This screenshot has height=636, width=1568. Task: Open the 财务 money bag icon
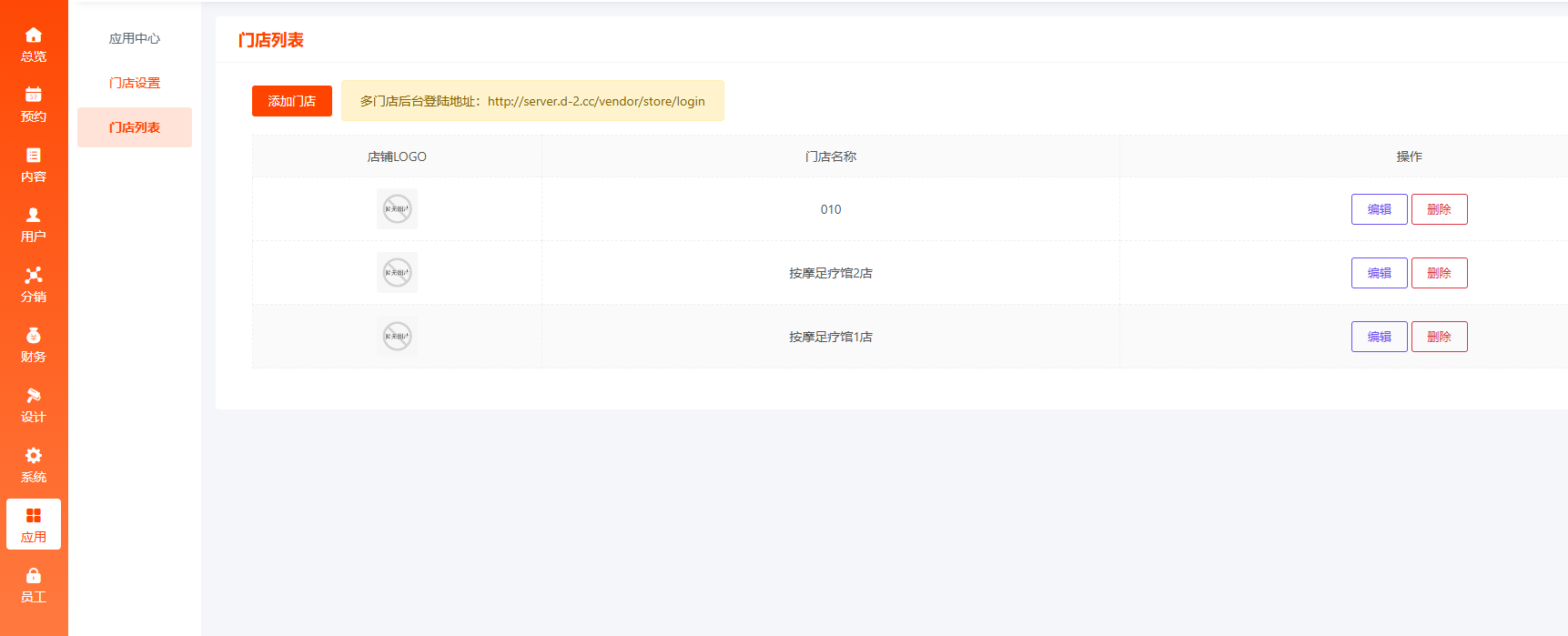[x=34, y=336]
